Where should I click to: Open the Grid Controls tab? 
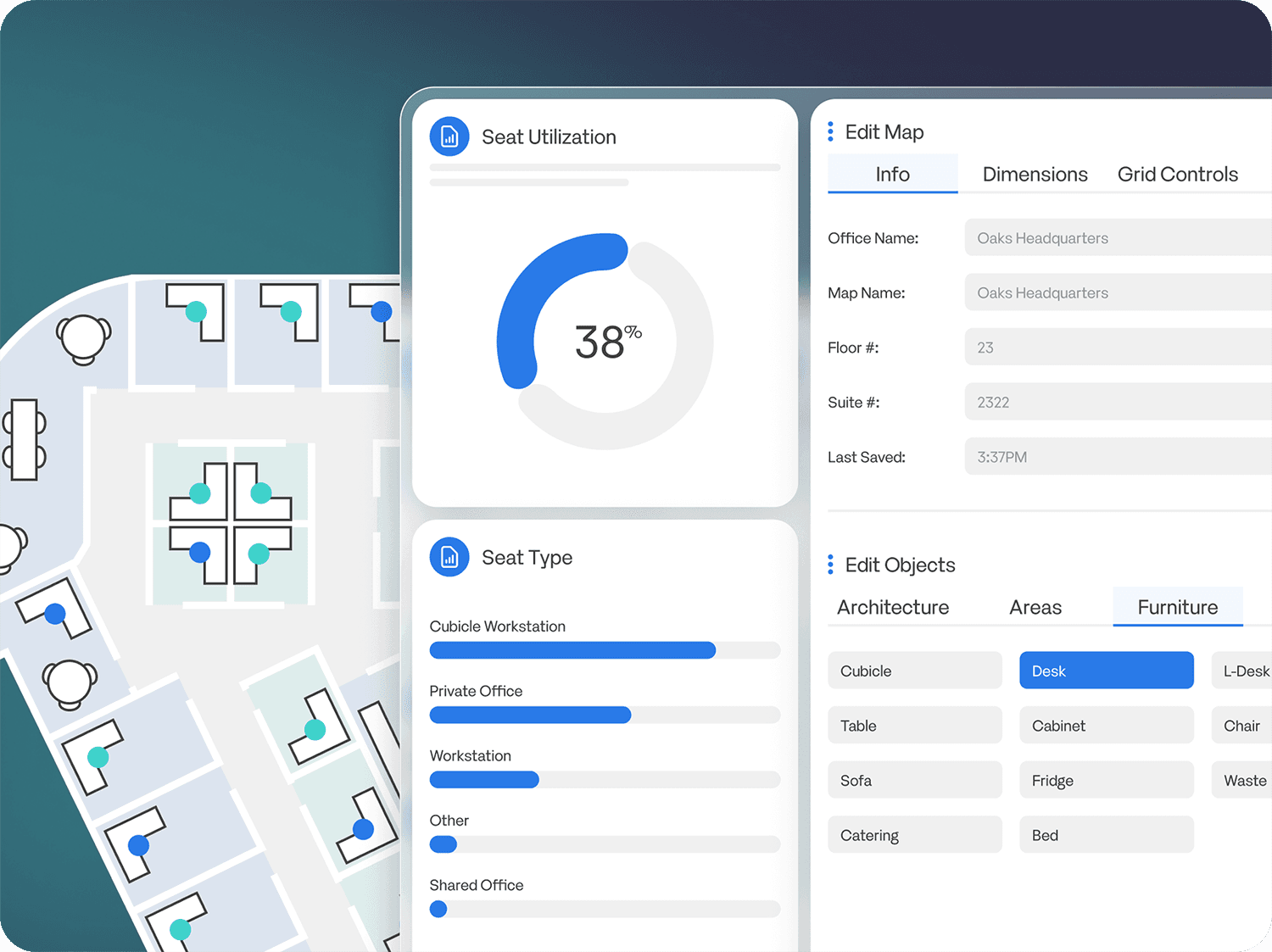coord(1177,174)
